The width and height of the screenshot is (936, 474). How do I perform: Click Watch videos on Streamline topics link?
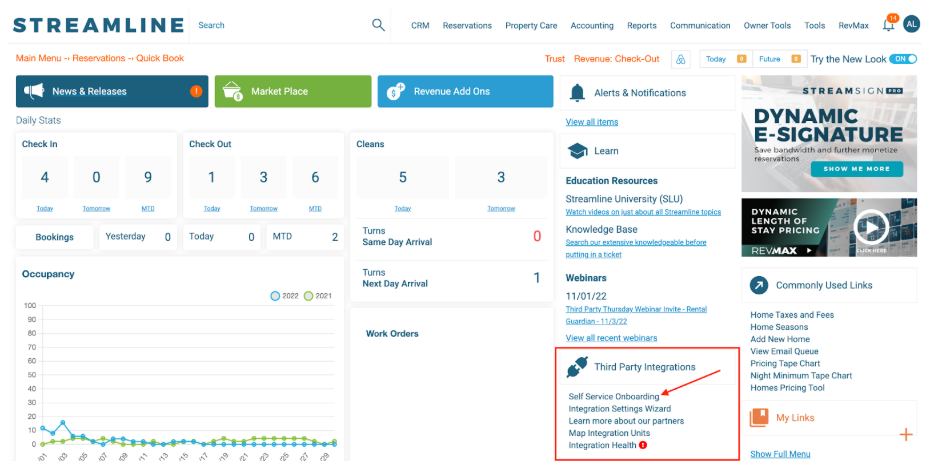coord(644,212)
